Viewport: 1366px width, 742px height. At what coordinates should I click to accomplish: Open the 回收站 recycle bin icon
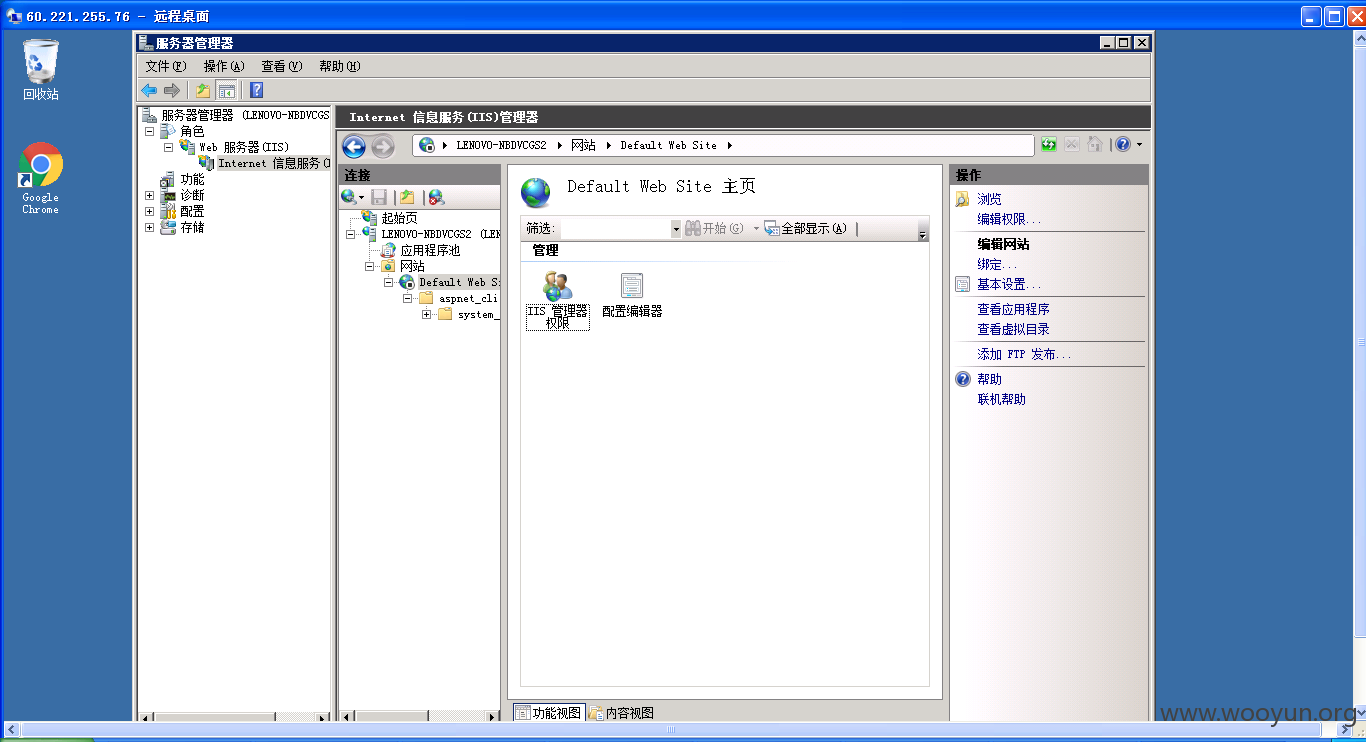(41, 70)
